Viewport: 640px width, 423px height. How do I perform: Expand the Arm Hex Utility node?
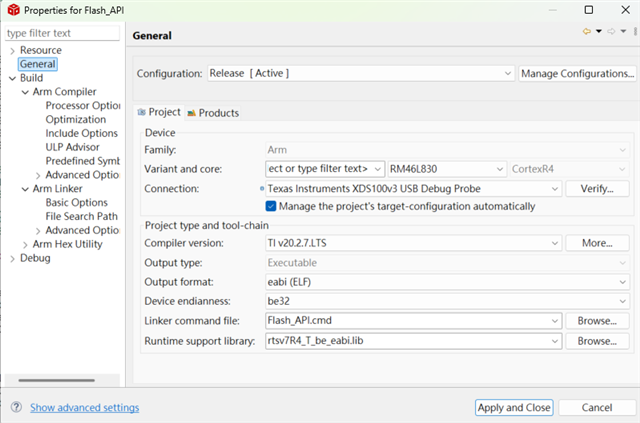25,245
